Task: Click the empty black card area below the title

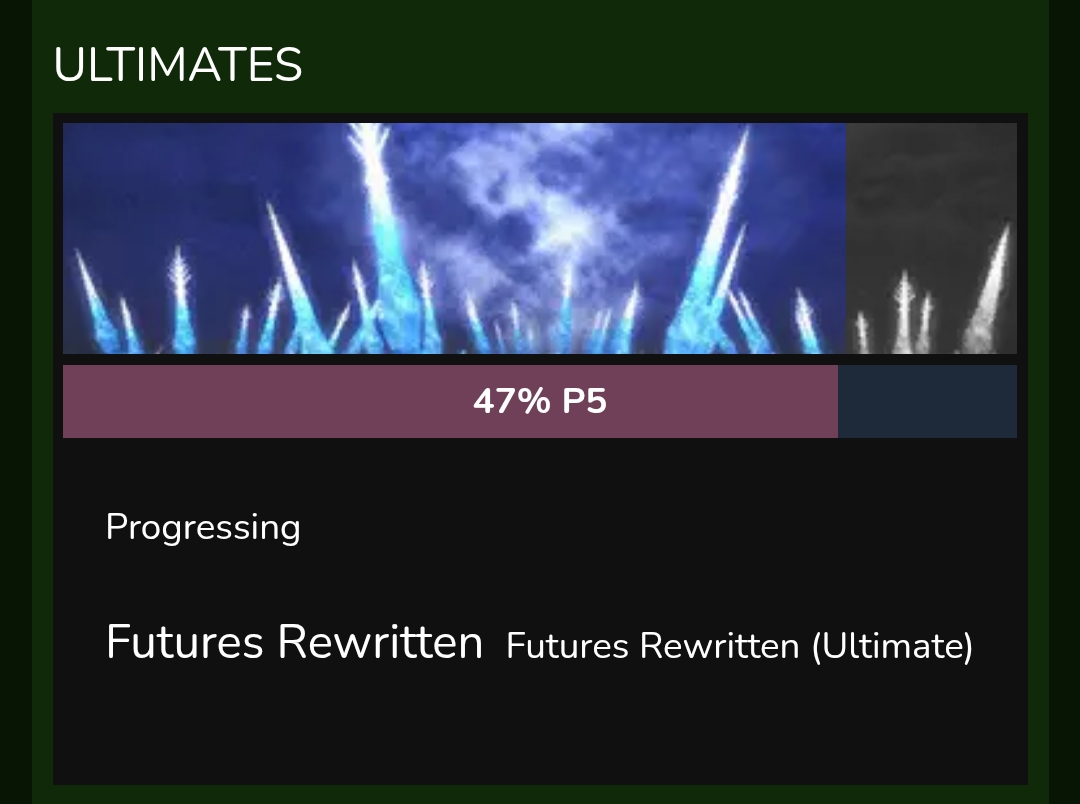Action: point(540,730)
